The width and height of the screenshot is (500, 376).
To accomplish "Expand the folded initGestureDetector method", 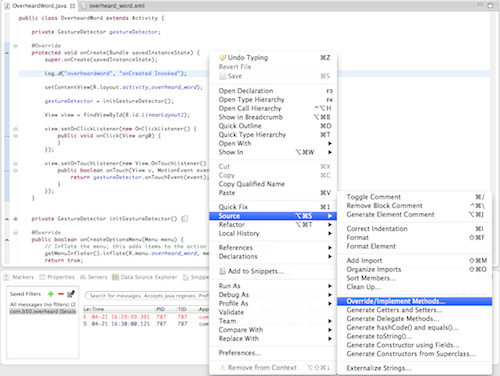I will (15, 219).
